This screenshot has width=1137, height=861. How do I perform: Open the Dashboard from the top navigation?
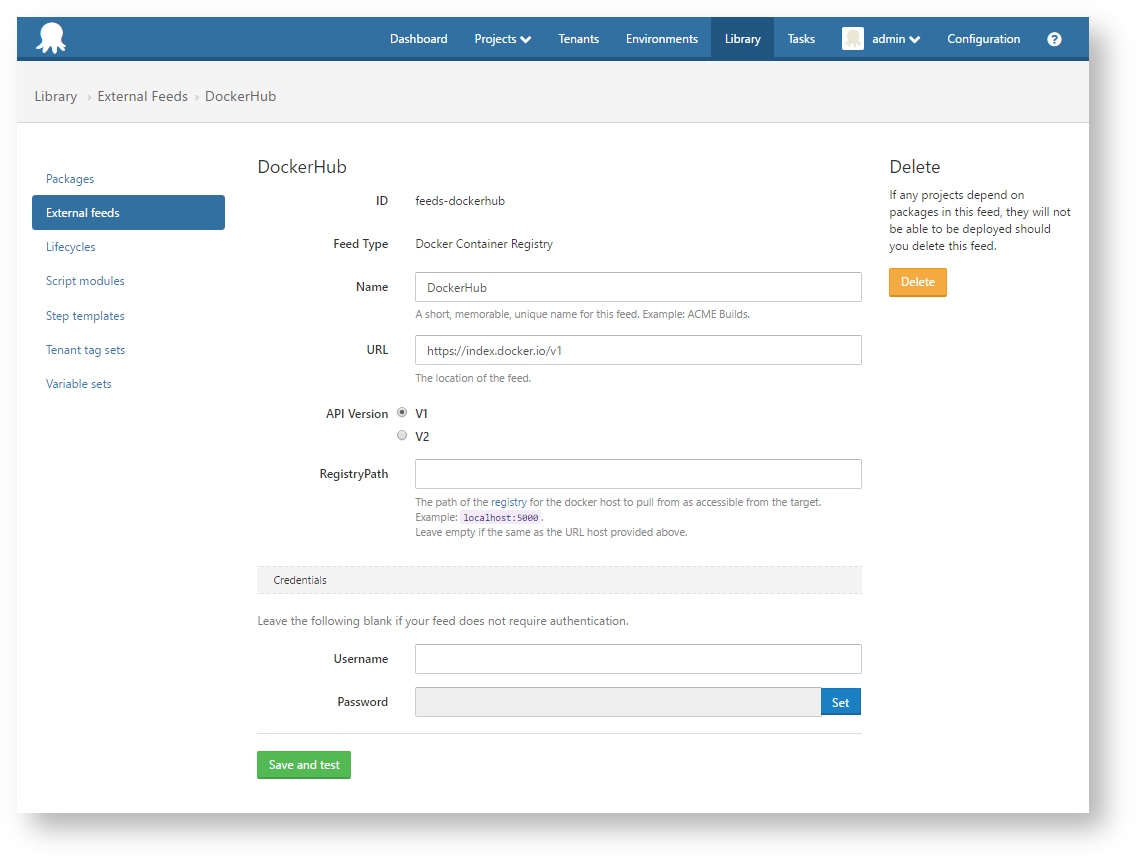pos(418,38)
